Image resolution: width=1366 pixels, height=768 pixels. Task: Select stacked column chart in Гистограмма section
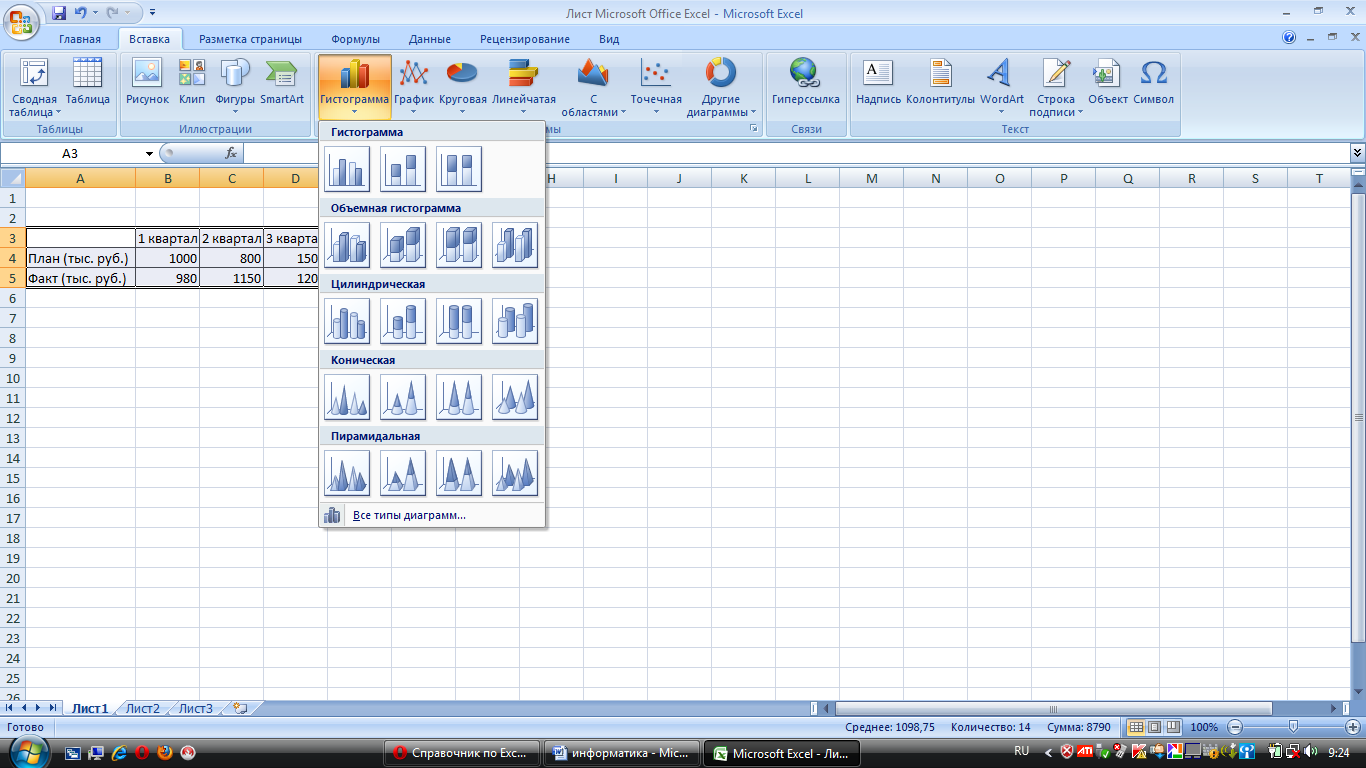click(403, 168)
